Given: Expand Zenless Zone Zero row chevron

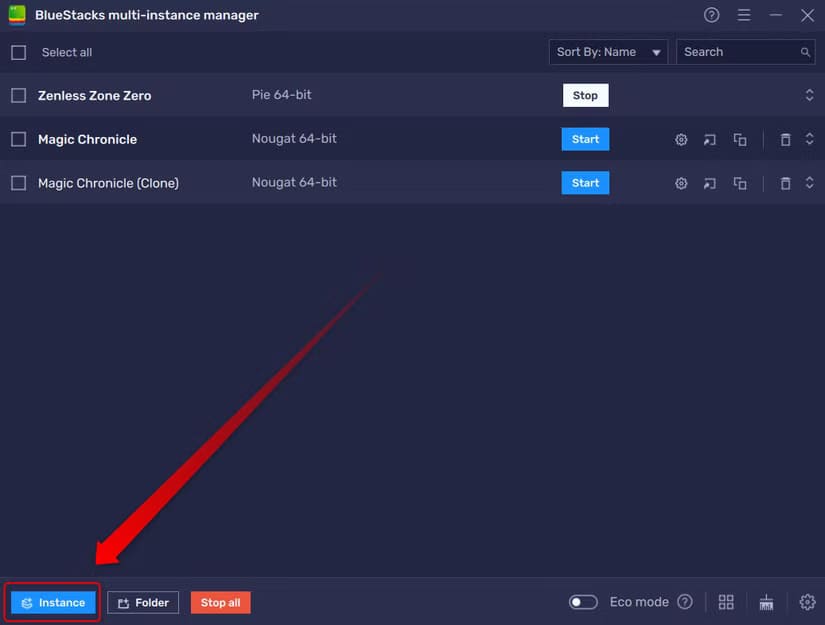Looking at the screenshot, I should click(809, 96).
